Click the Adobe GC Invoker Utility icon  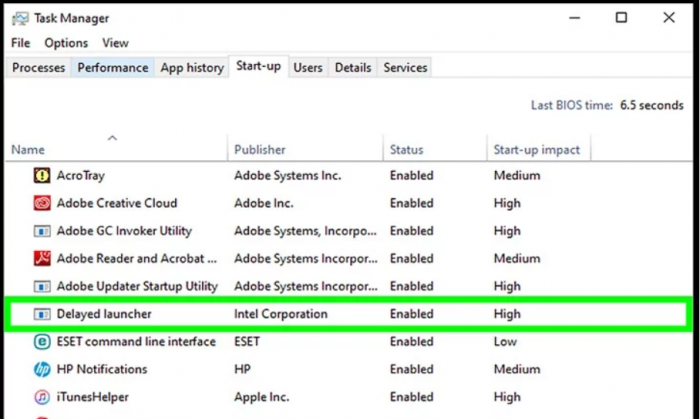pyautogui.click(x=42, y=231)
